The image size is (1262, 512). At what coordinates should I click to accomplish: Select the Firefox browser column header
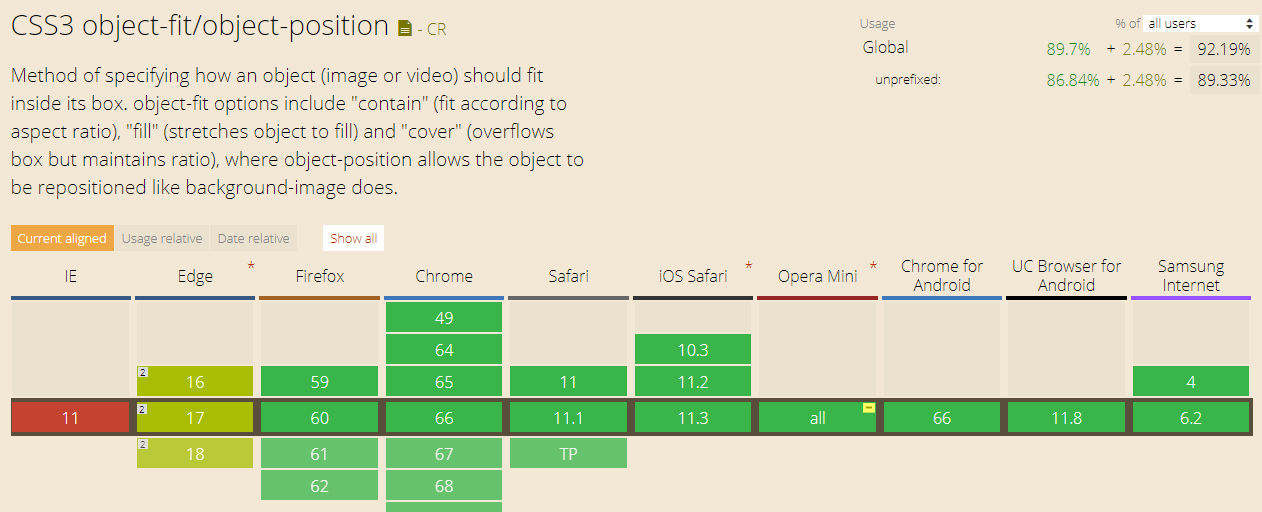click(319, 276)
